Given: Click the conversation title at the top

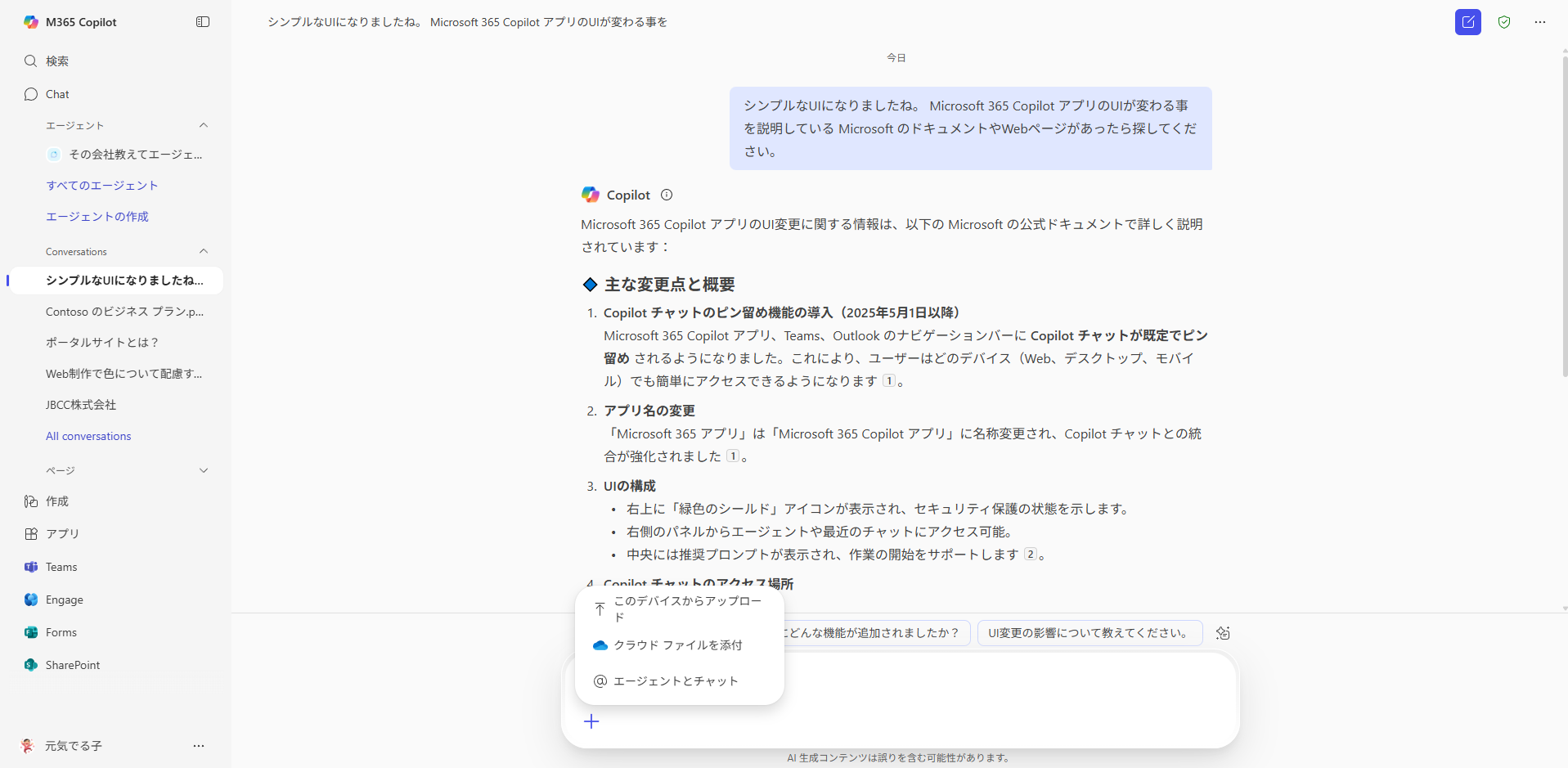Looking at the screenshot, I should [467, 22].
